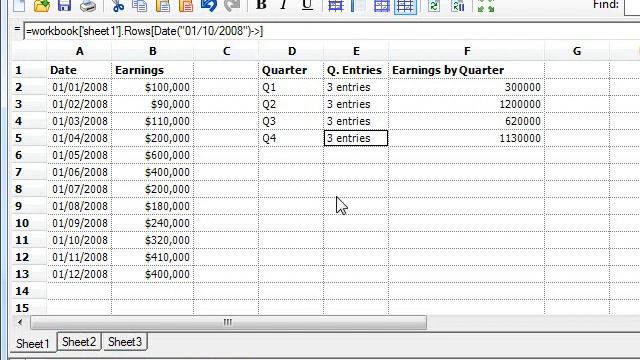The width and height of the screenshot is (640, 360).
Task: Click the 'Earnings' header cell
Action: [153, 70]
